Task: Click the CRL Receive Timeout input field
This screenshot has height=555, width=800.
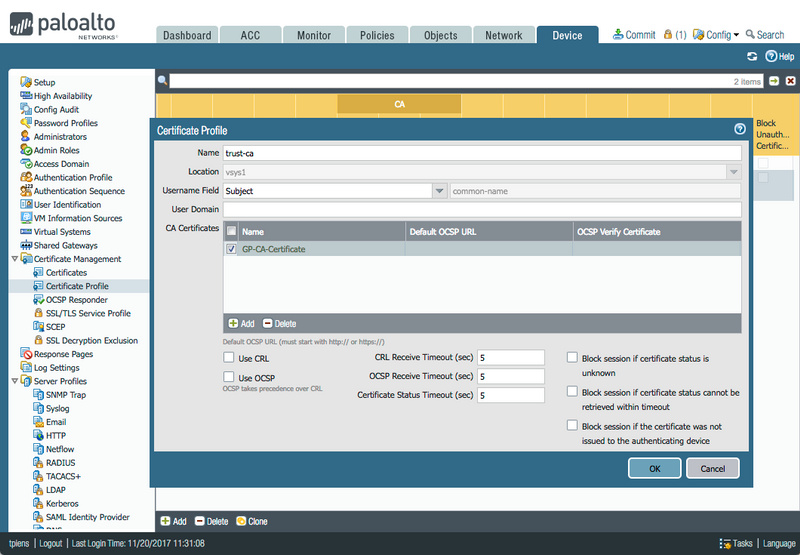Action: (x=510, y=357)
